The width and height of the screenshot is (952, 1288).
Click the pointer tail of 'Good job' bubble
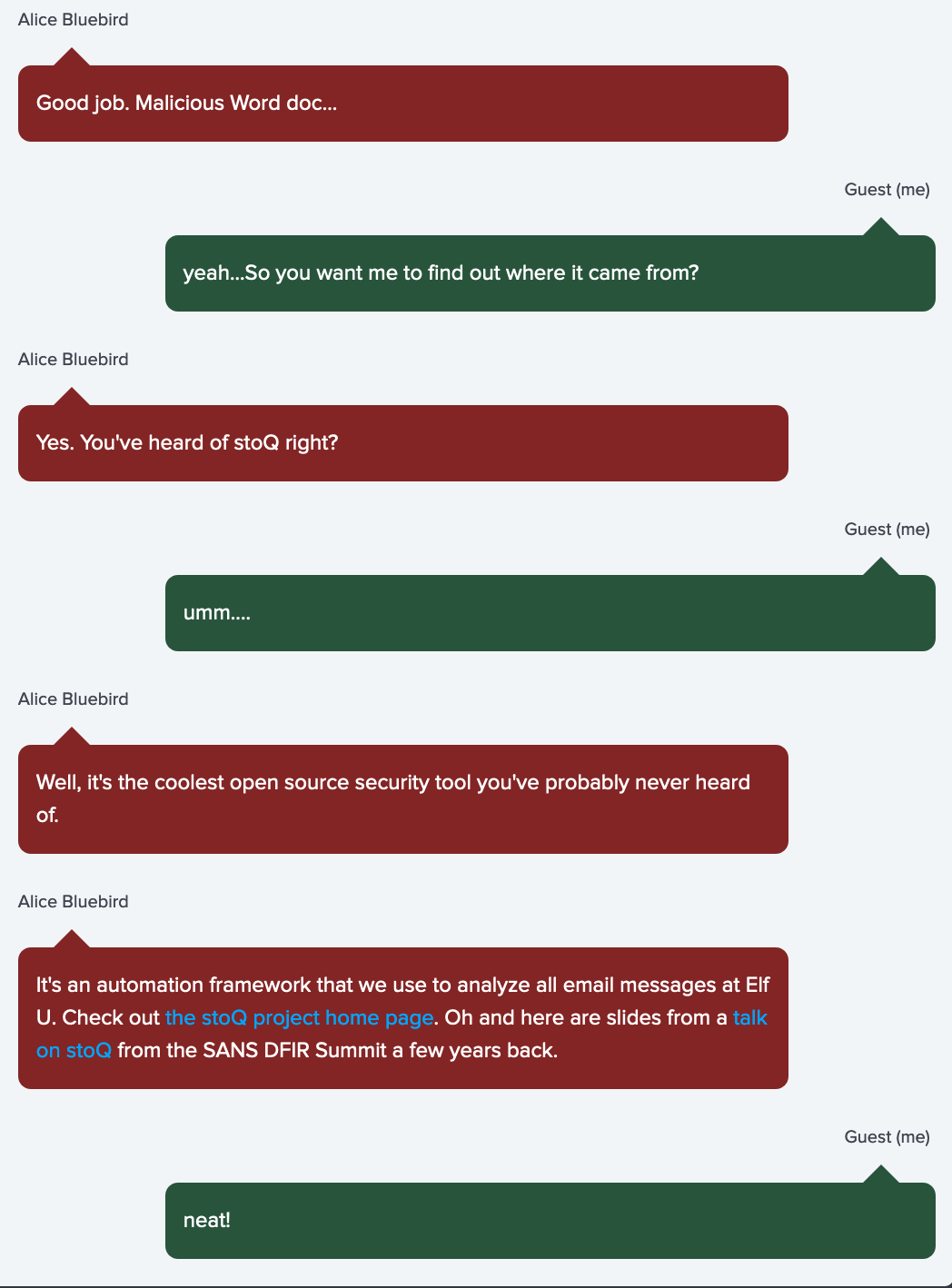(72, 57)
